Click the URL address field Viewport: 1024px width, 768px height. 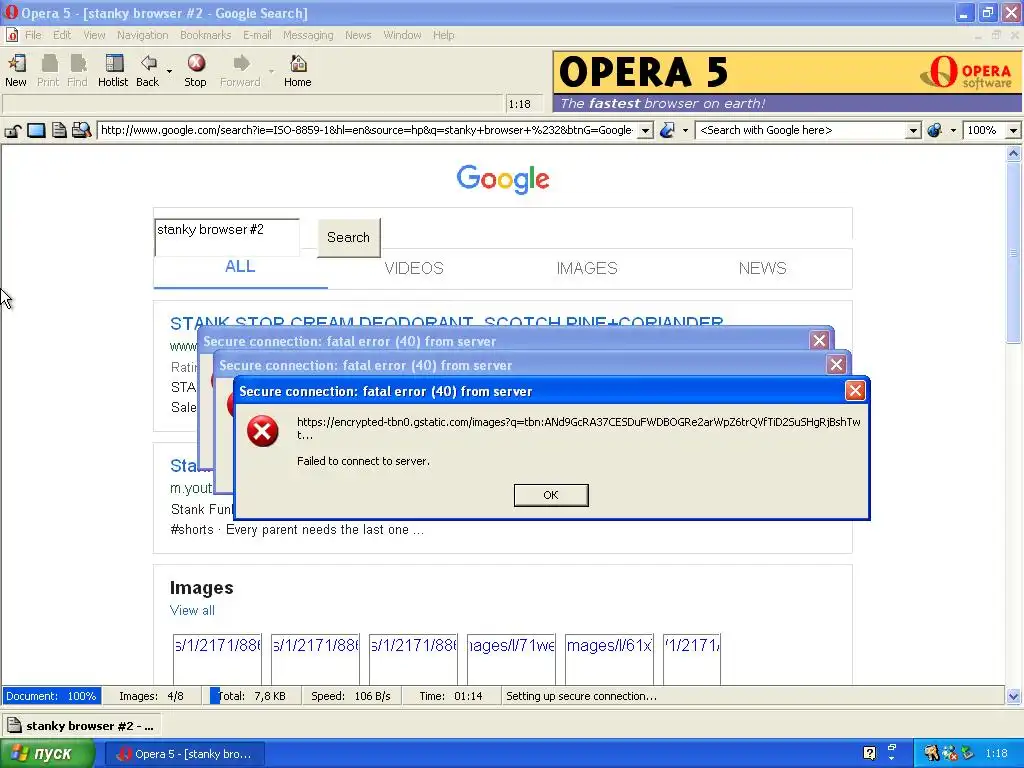[x=368, y=131]
